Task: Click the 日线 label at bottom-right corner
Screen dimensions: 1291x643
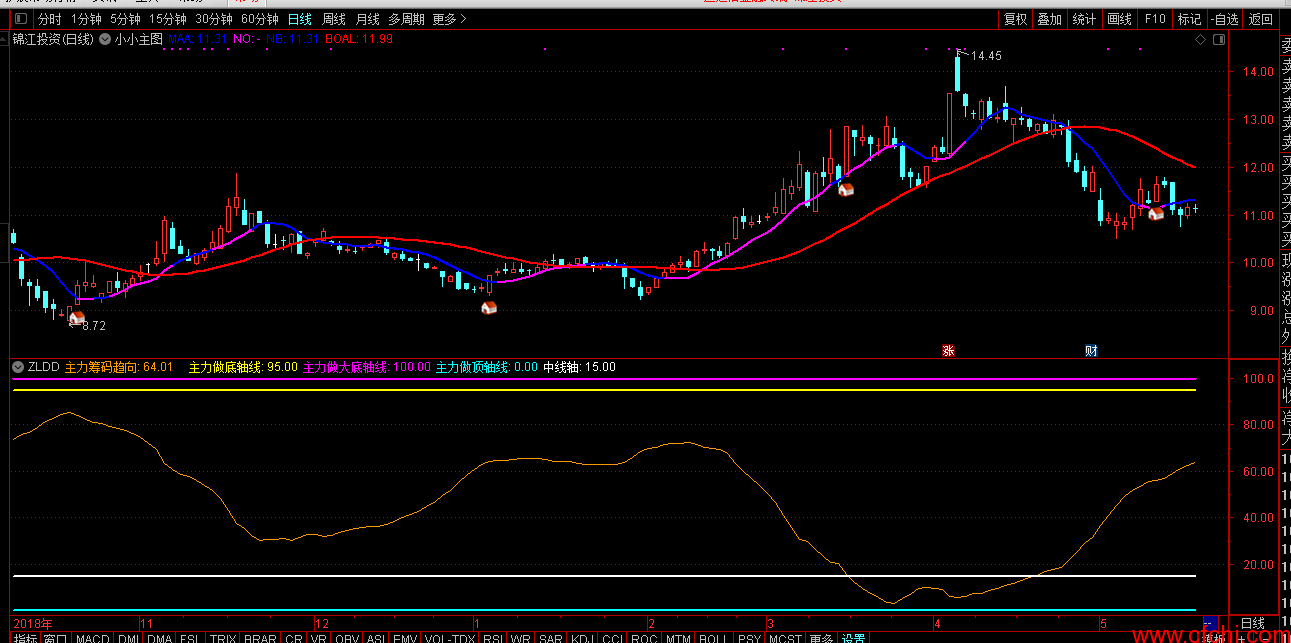Action: tap(1252, 623)
